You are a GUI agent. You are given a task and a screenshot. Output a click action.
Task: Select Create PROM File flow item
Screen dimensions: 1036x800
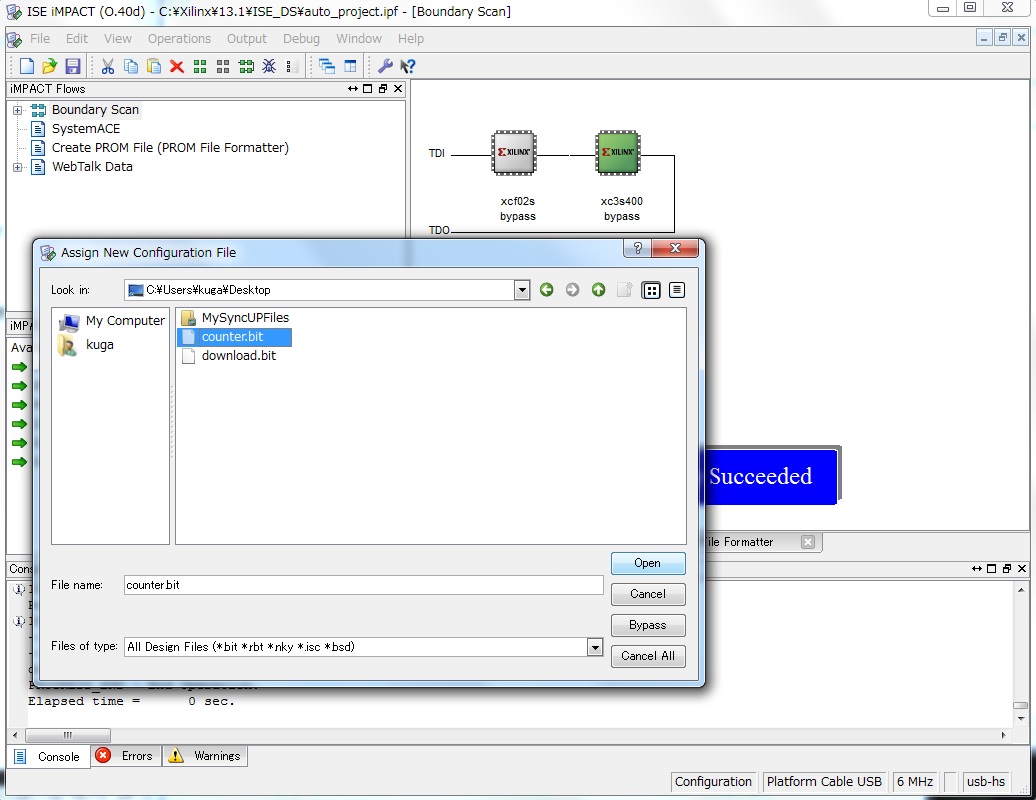[170, 148]
